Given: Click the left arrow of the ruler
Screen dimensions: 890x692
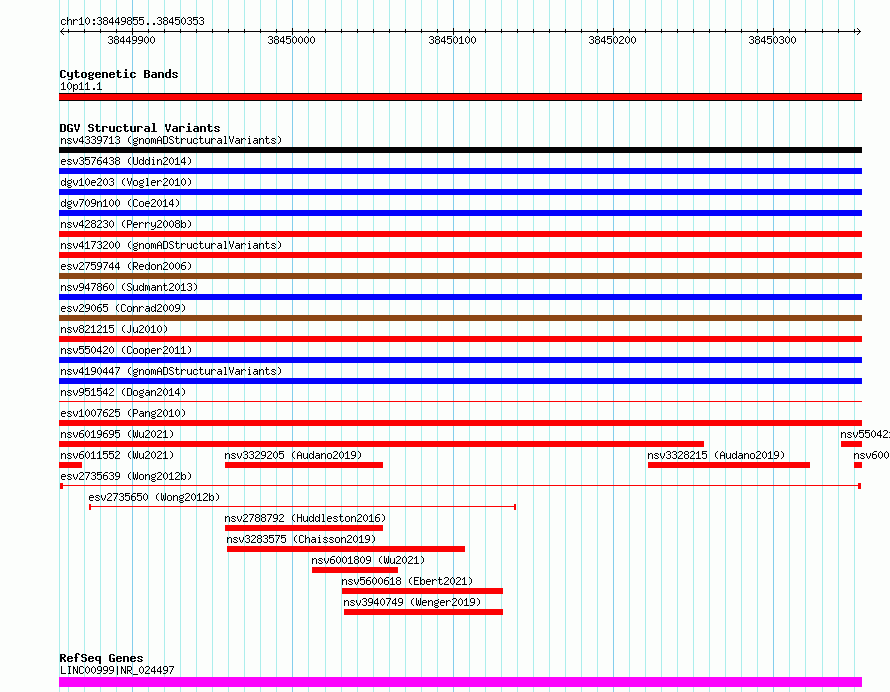Looking at the screenshot, I should (62, 31).
